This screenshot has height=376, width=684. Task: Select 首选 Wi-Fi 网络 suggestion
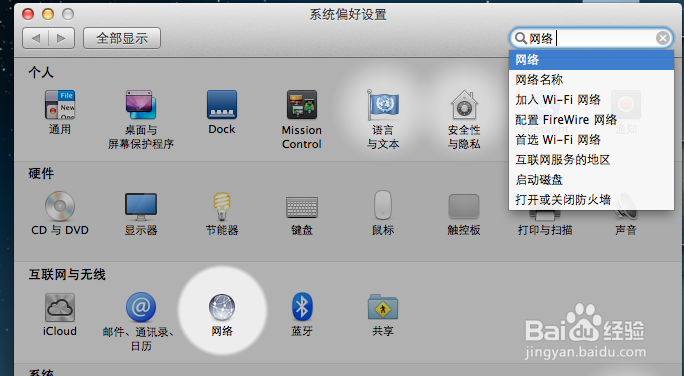592,140
